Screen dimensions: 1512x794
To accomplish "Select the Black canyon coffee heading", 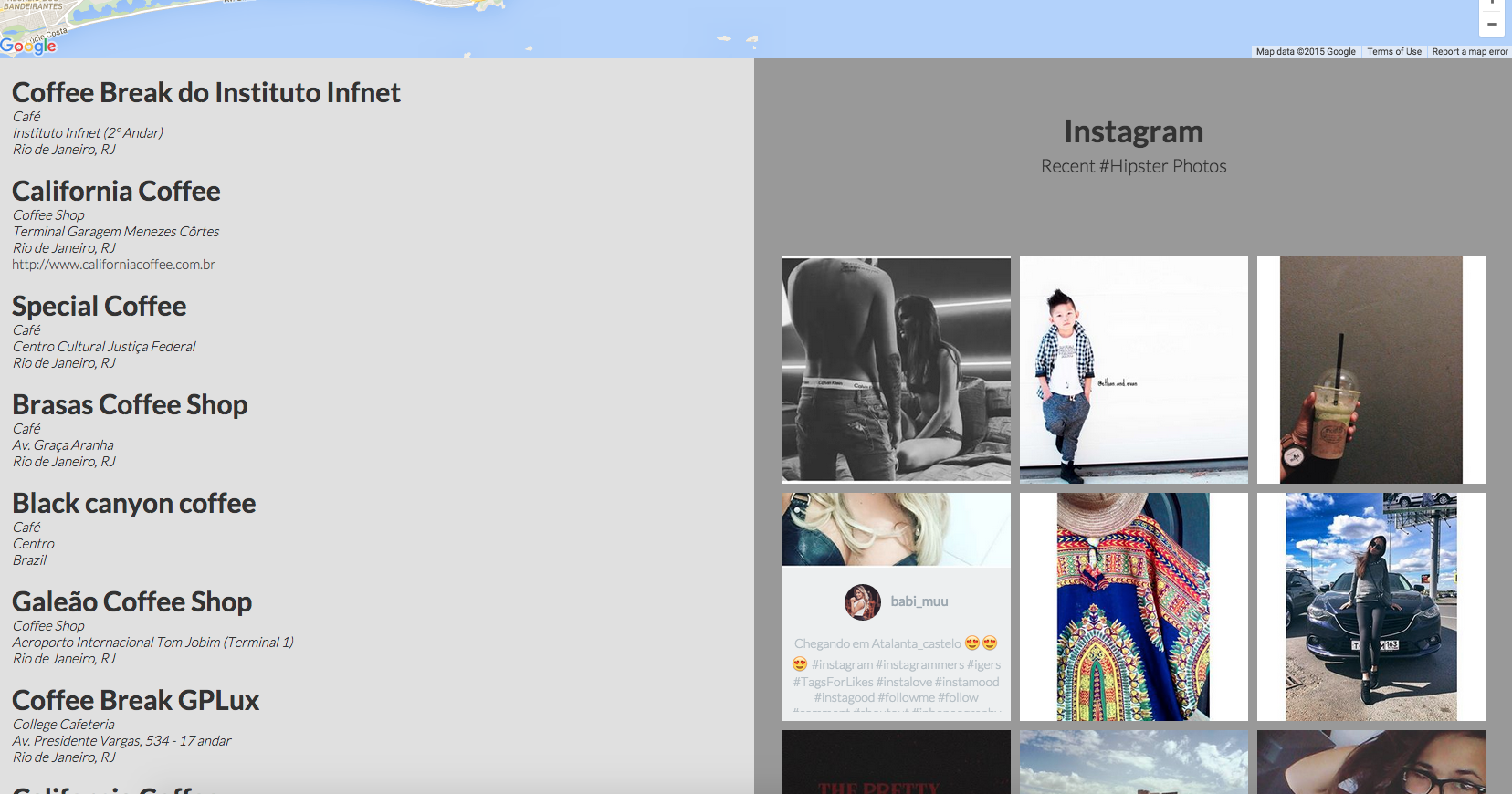I will (134, 503).
